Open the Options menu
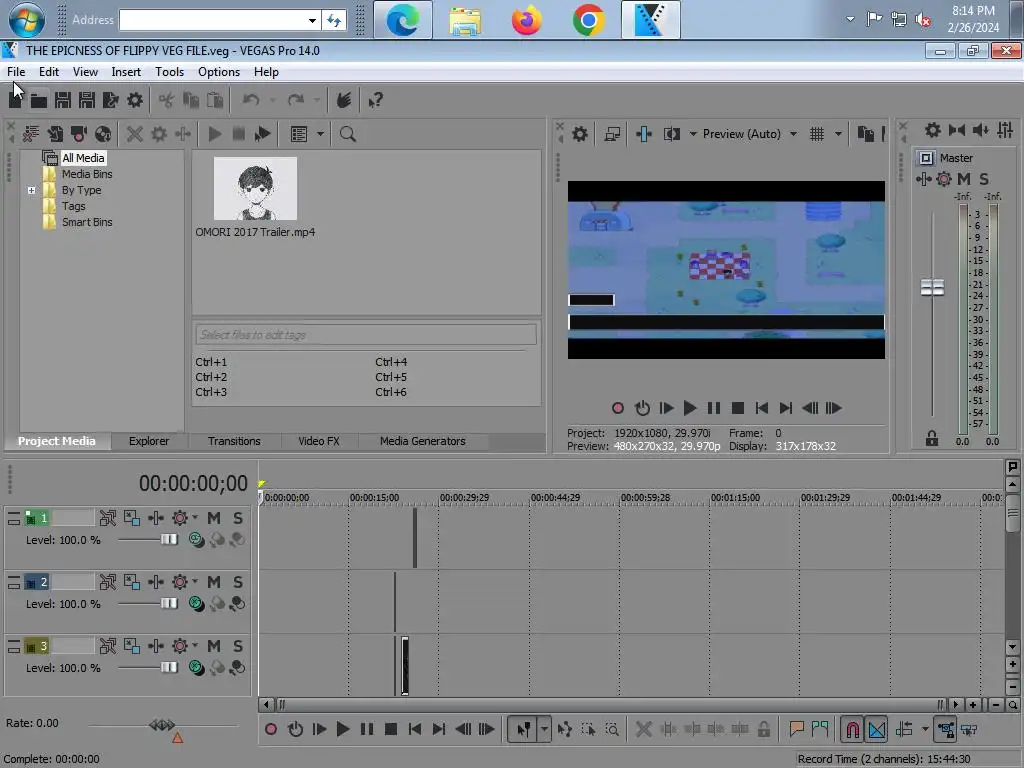Image resolution: width=1024 pixels, height=768 pixels. click(x=219, y=72)
